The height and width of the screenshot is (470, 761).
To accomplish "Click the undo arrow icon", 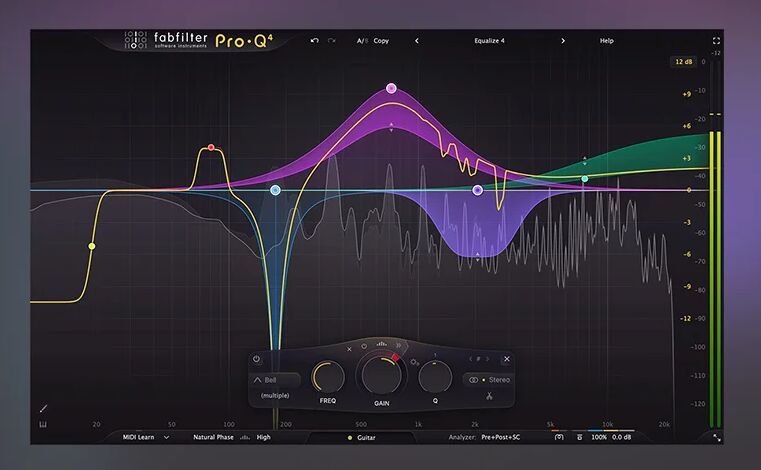I will [x=315, y=41].
